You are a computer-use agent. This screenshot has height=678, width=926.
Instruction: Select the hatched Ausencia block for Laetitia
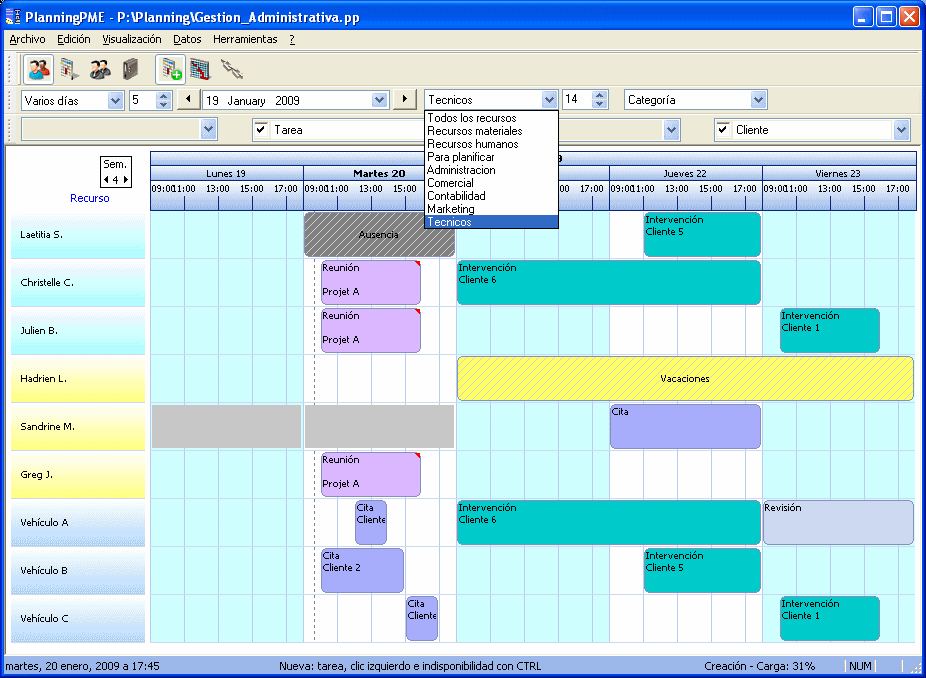pyautogui.click(x=379, y=234)
